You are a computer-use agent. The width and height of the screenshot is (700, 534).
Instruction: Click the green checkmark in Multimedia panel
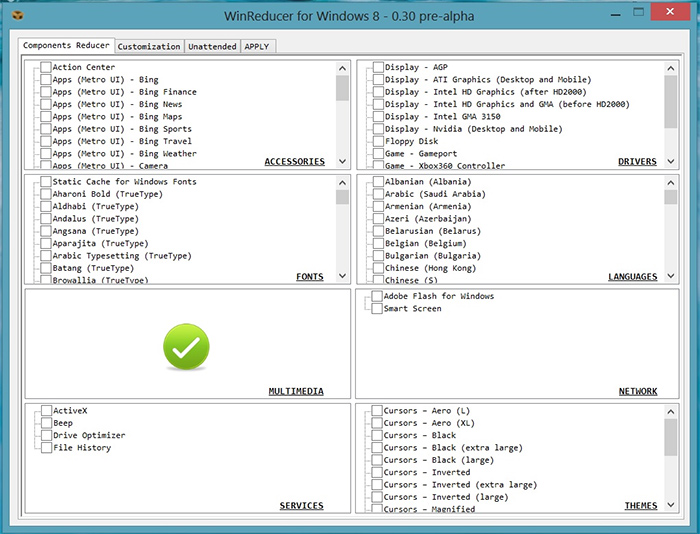186,347
